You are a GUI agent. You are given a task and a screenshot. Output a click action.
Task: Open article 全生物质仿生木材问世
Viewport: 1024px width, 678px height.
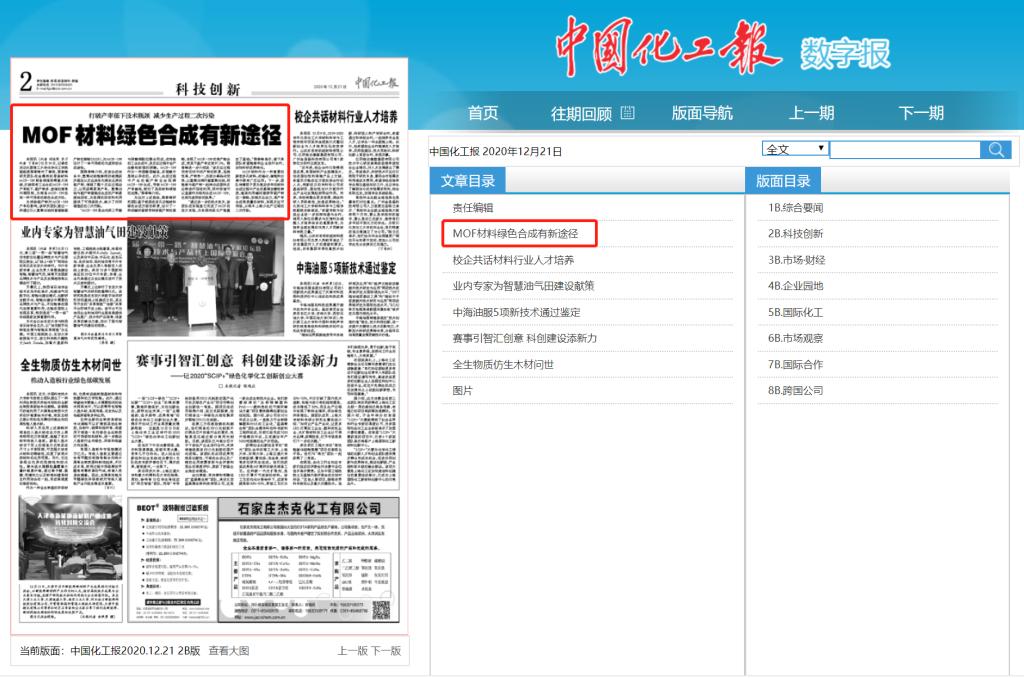point(503,364)
